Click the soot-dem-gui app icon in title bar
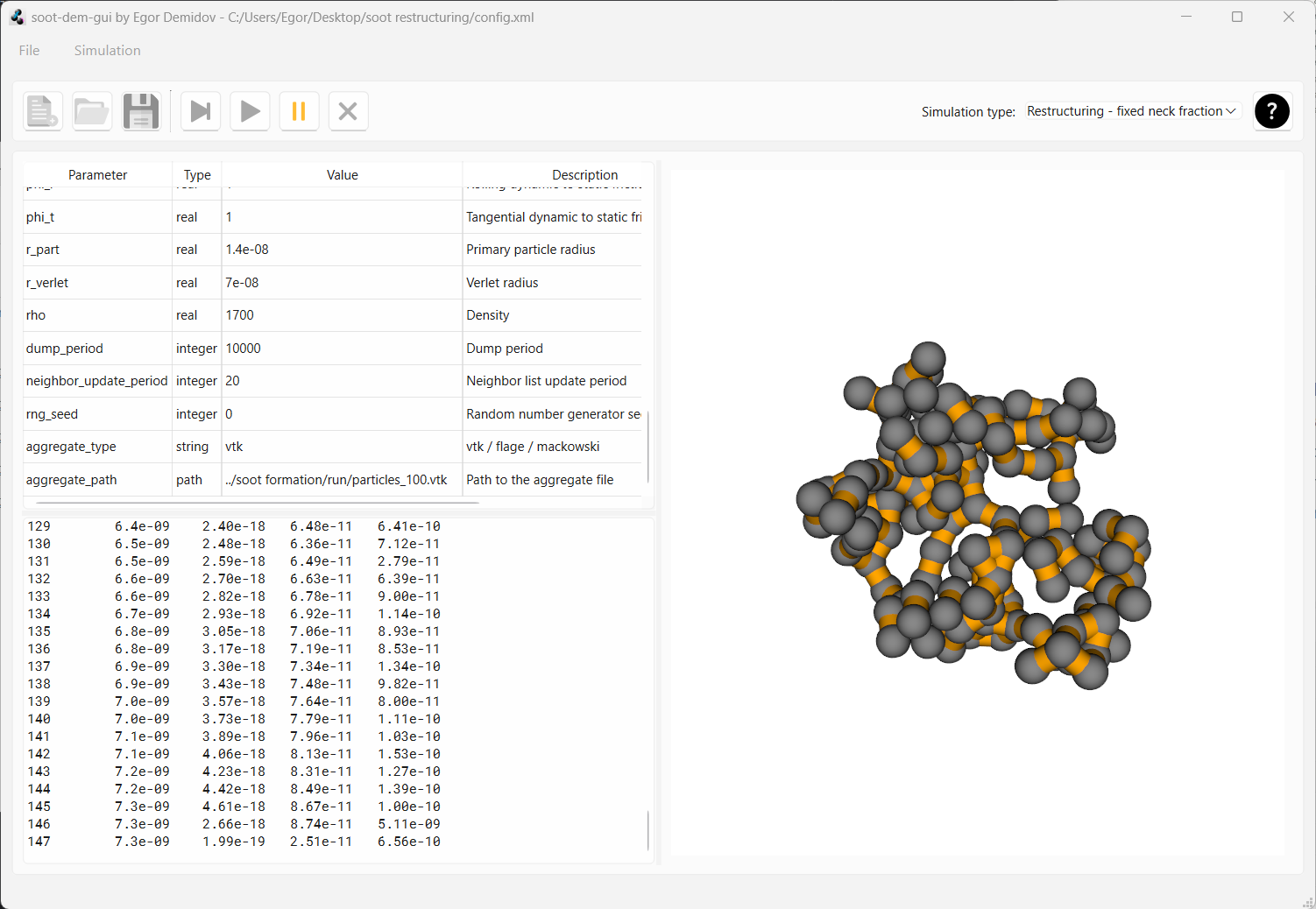Viewport: 1316px width, 909px height. pos(18,17)
